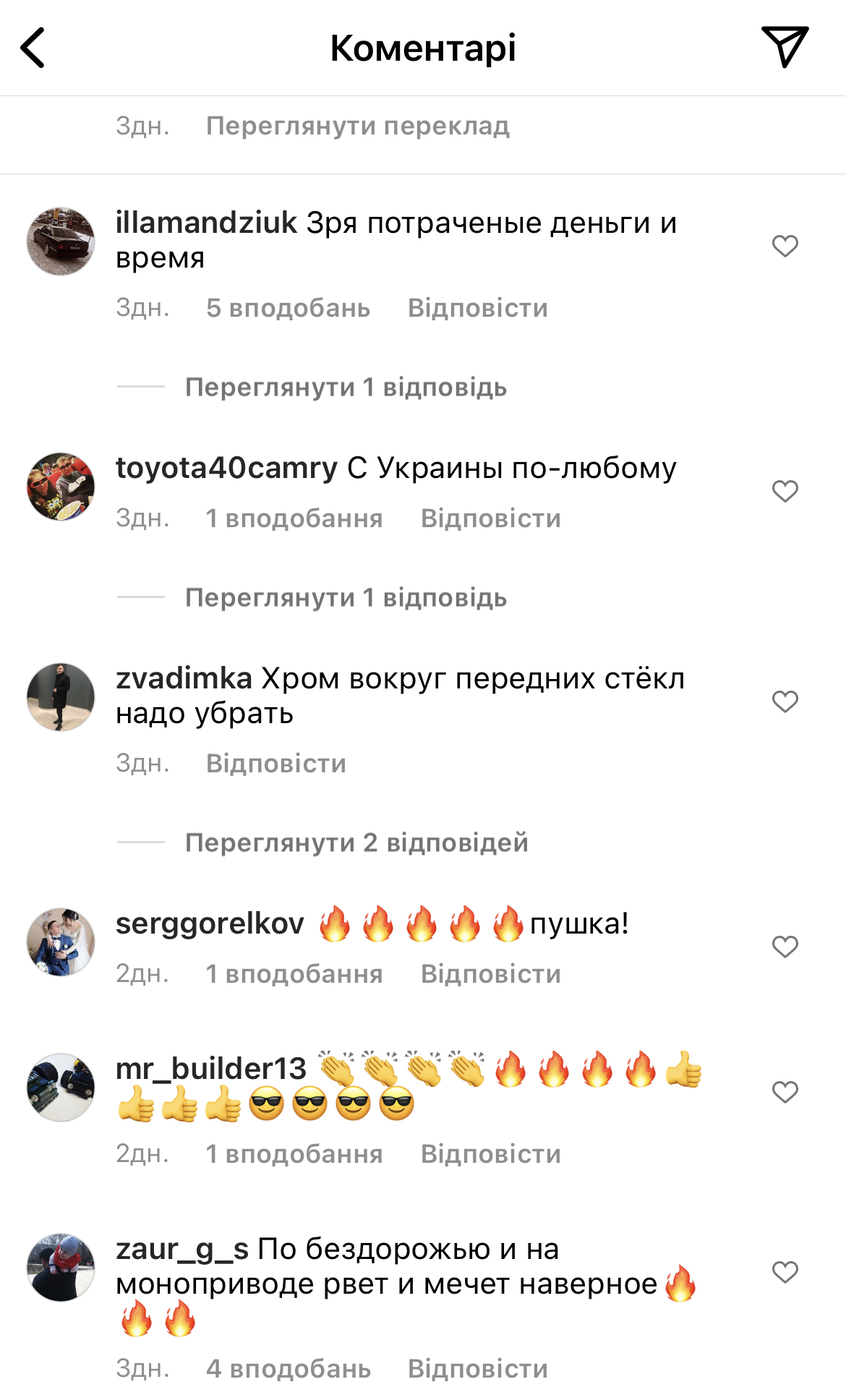Open illamandziuk's profile picture
Image resolution: width=846 pixels, height=1400 pixels.
coord(61,242)
